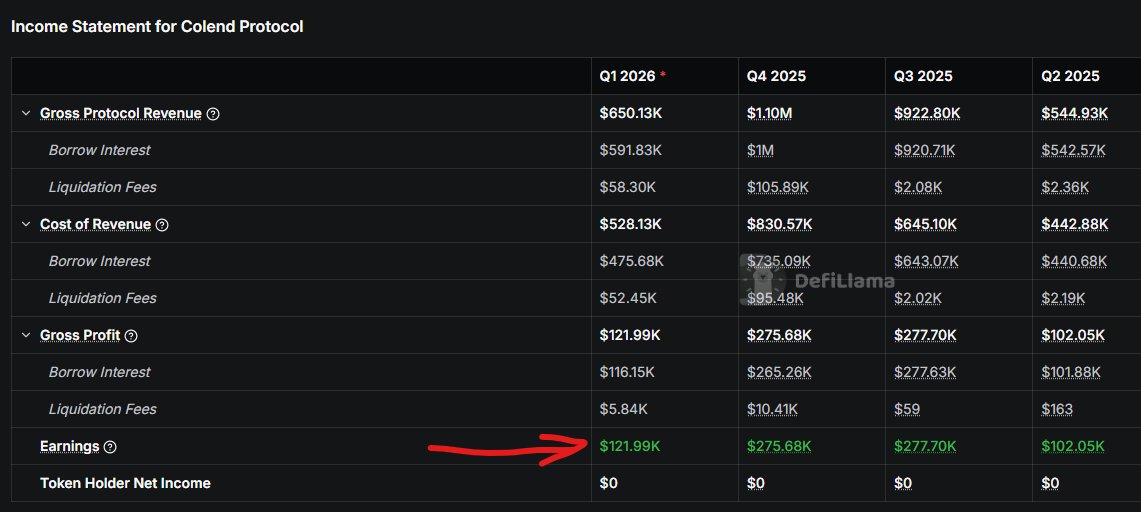
Task: Click the $1M borrow interest value
Action: click(760, 151)
